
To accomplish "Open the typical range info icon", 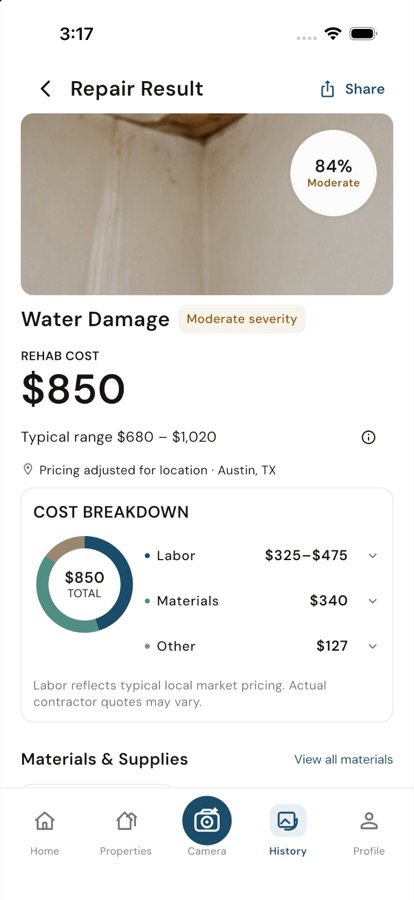I will [369, 437].
